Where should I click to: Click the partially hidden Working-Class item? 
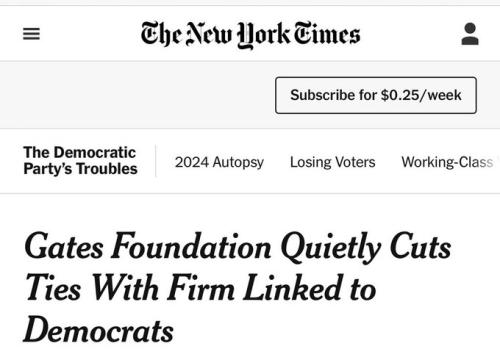click(x=447, y=162)
